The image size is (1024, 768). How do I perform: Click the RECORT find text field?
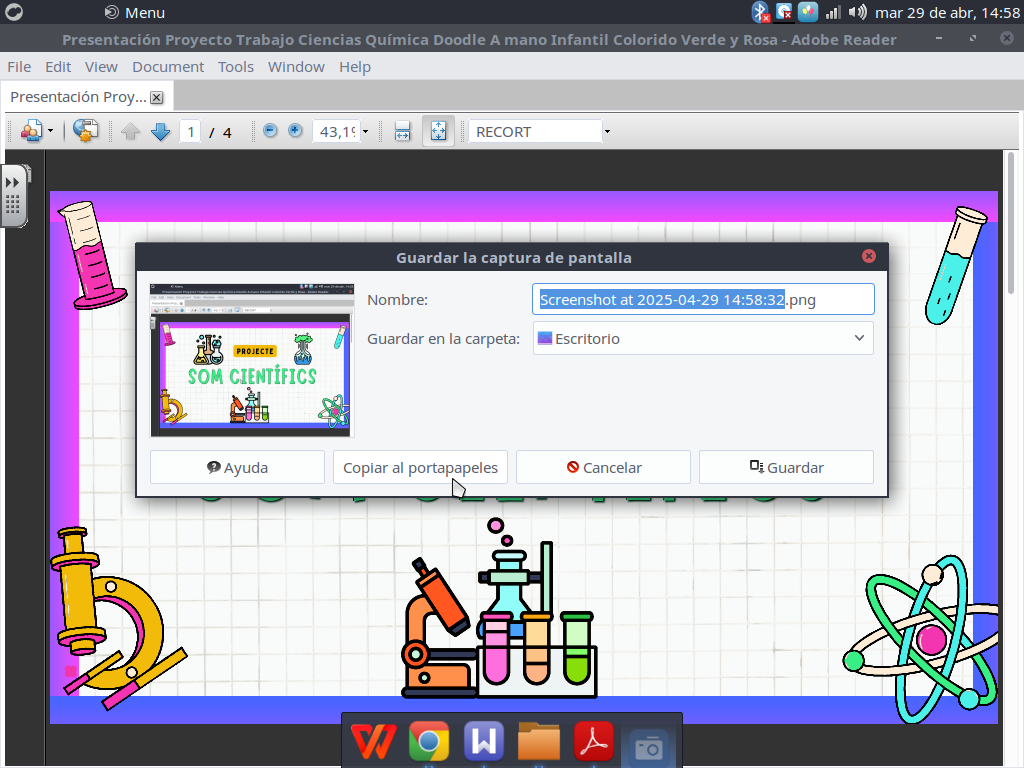click(536, 132)
